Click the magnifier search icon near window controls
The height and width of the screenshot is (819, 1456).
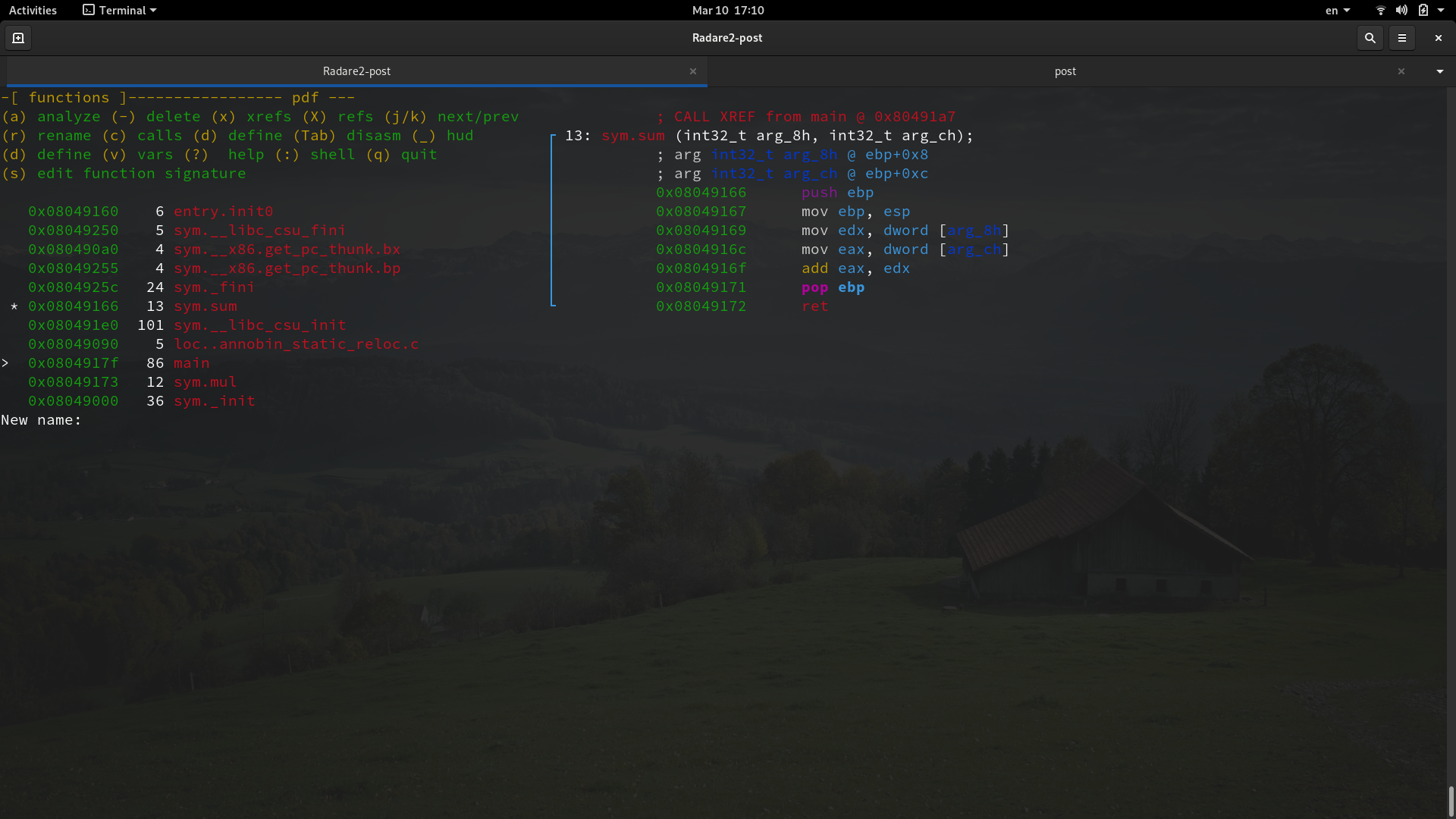coord(1370,37)
